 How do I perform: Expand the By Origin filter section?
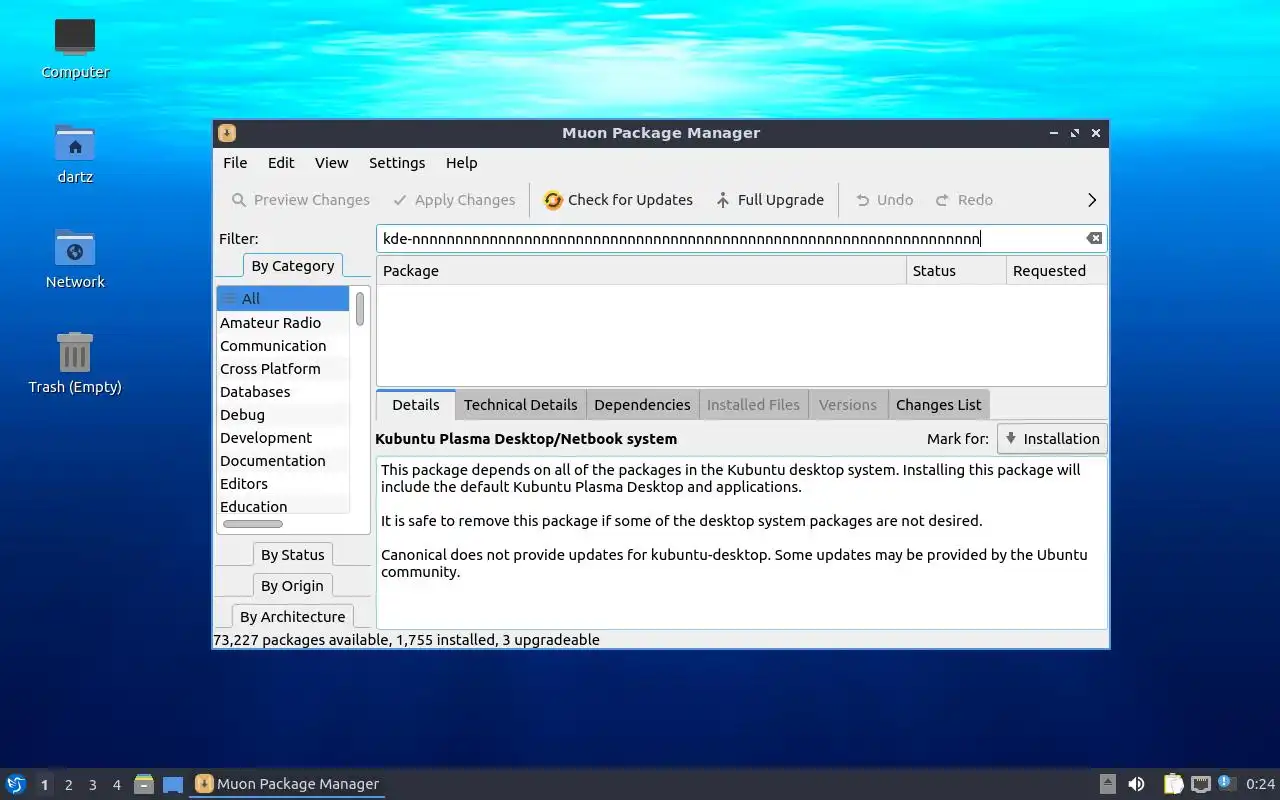pos(292,586)
